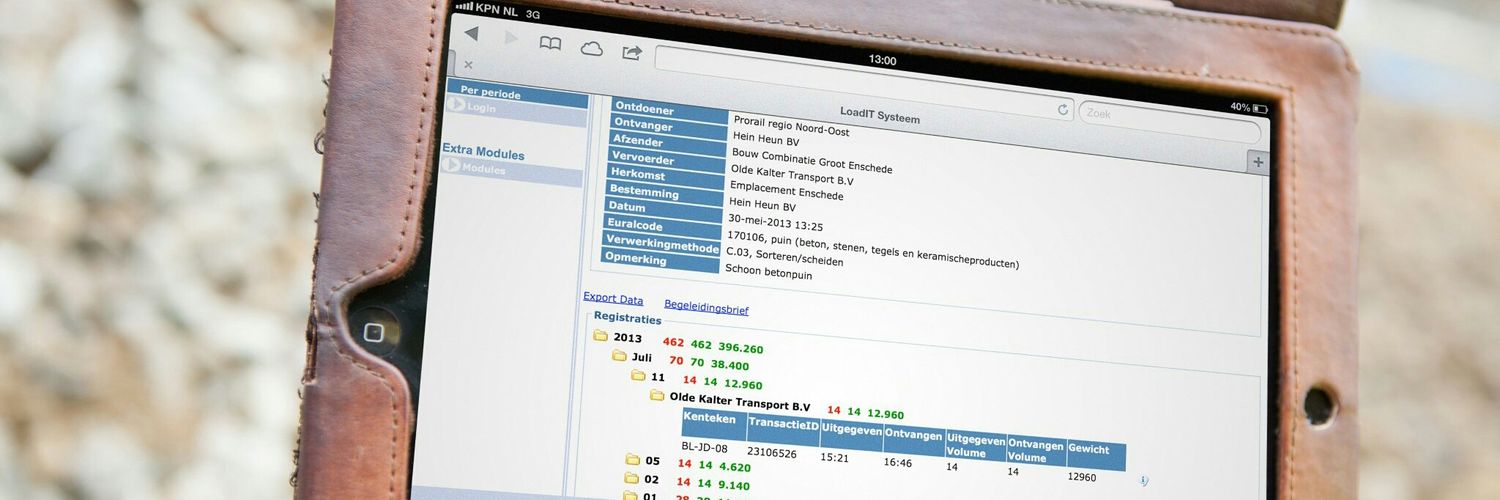The image size is (1500, 500).
Task: Tap the Zoek search field
Action: [1168, 121]
